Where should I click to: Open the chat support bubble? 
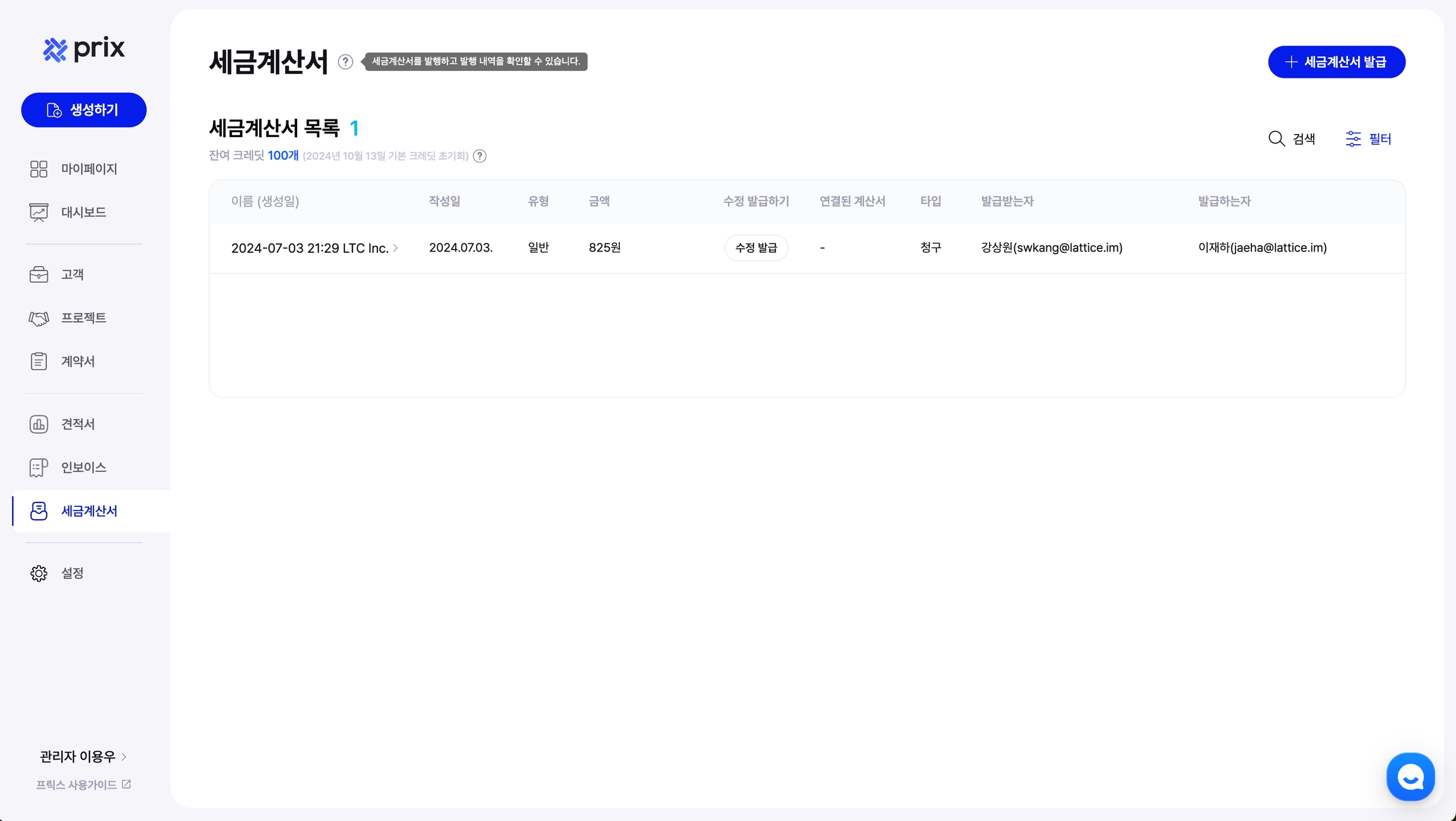pyautogui.click(x=1410, y=777)
